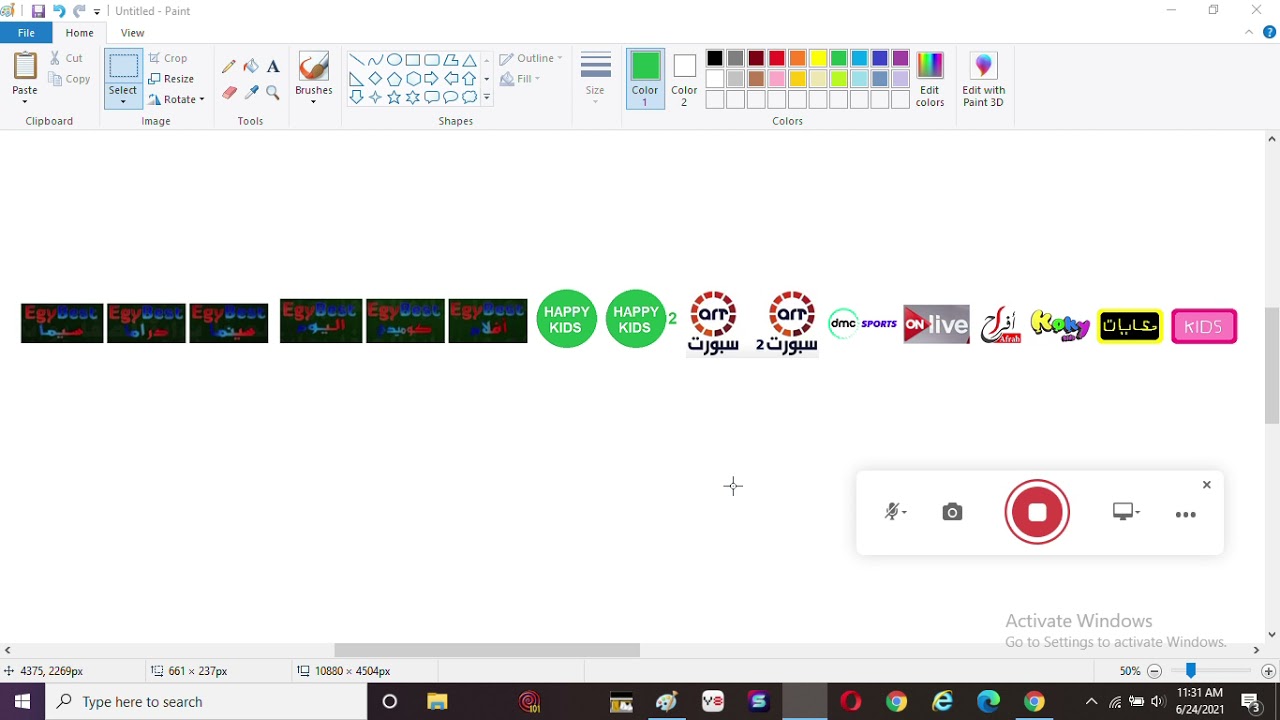Click the Undo arrow in title bar
The height and width of the screenshot is (720, 1280).
pyautogui.click(x=59, y=11)
